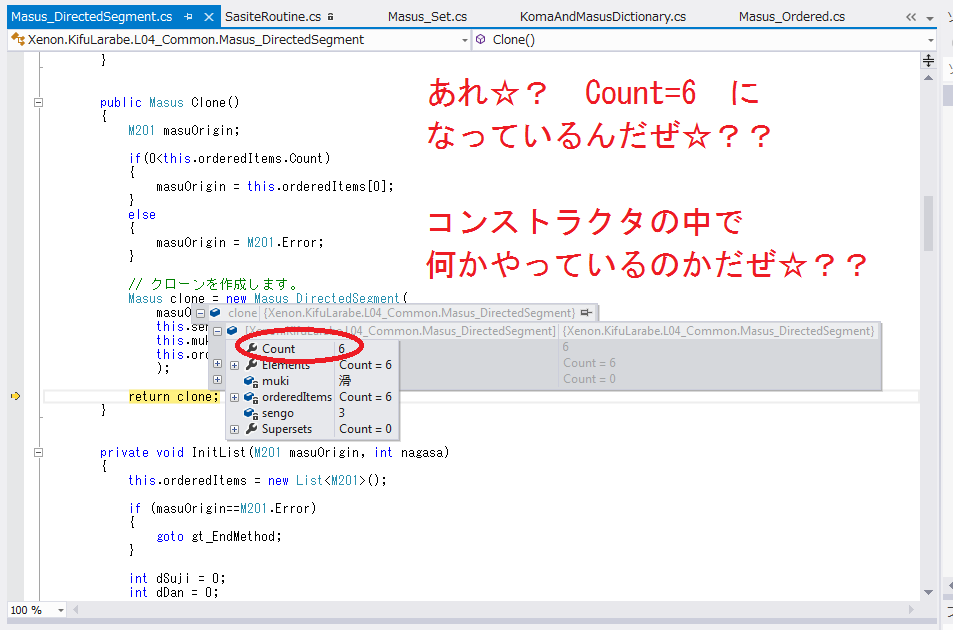The width and height of the screenshot is (953, 630).
Task: Click the method cube icon beside Clone()
Action: [x=481, y=39]
